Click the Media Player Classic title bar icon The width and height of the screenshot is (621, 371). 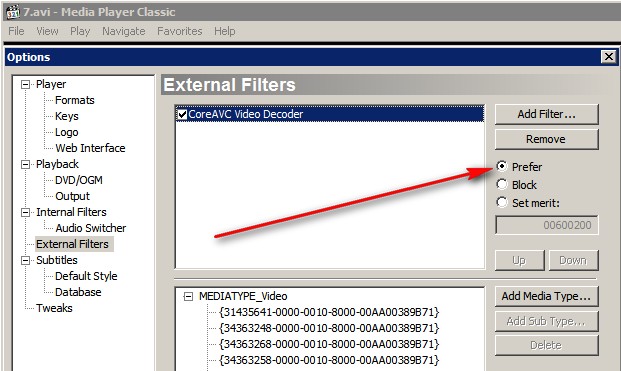[13, 11]
